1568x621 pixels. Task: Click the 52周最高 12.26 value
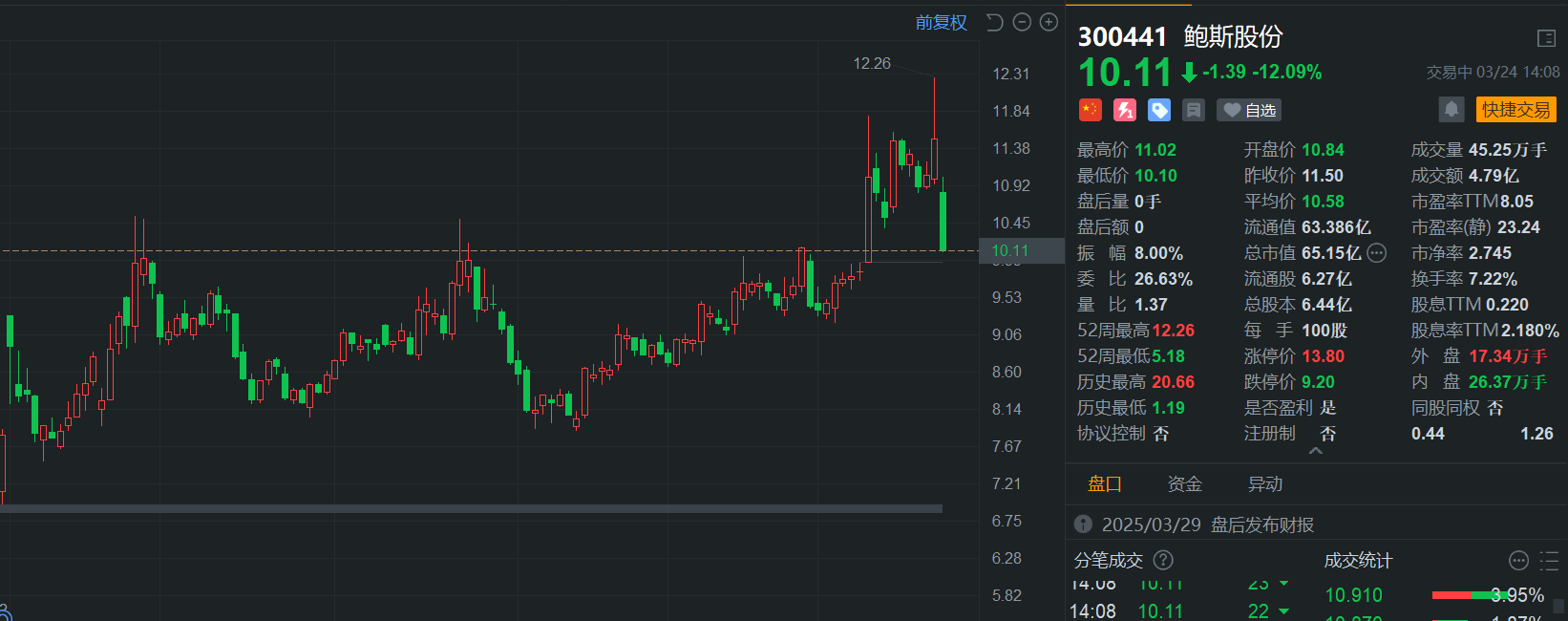(1173, 331)
